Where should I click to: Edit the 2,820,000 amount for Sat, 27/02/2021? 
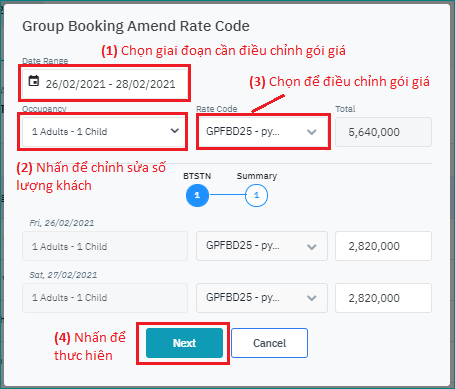point(383,298)
